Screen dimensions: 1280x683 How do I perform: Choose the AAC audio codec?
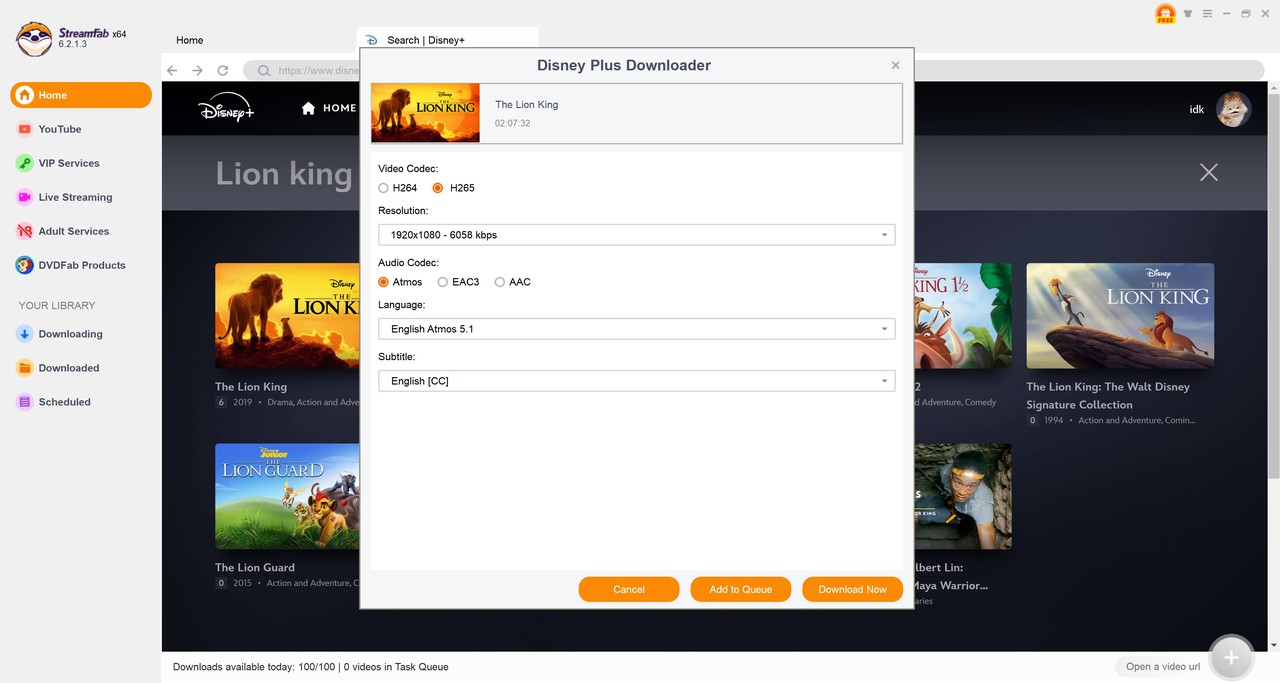pos(500,282)
